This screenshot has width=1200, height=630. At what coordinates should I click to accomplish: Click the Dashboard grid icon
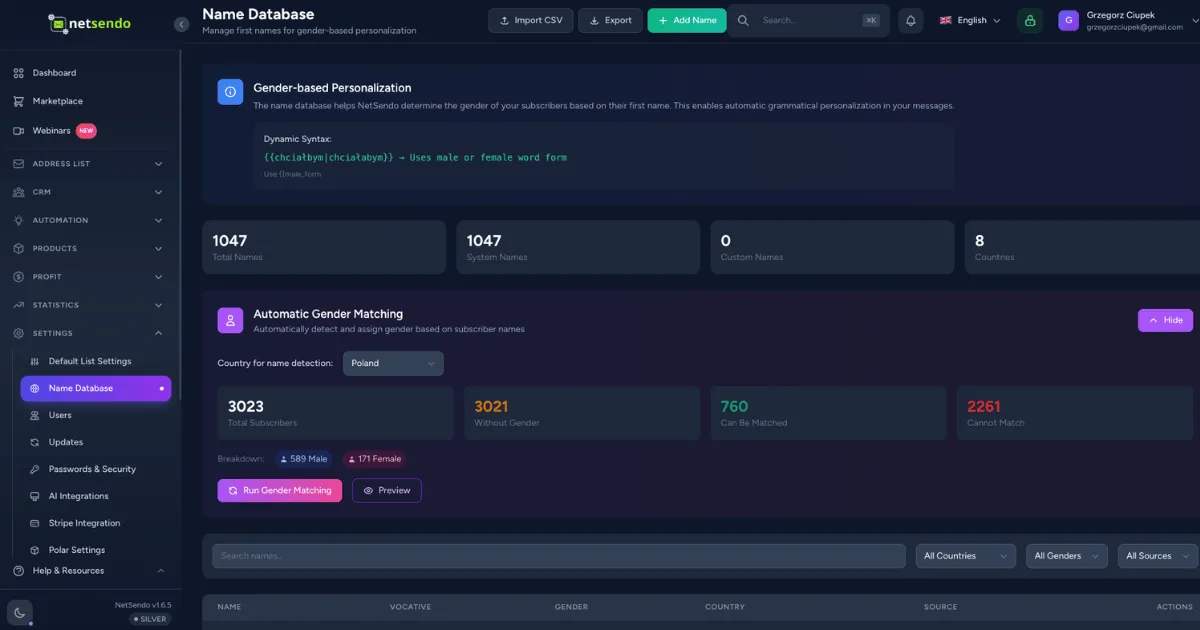coord(19,73)
